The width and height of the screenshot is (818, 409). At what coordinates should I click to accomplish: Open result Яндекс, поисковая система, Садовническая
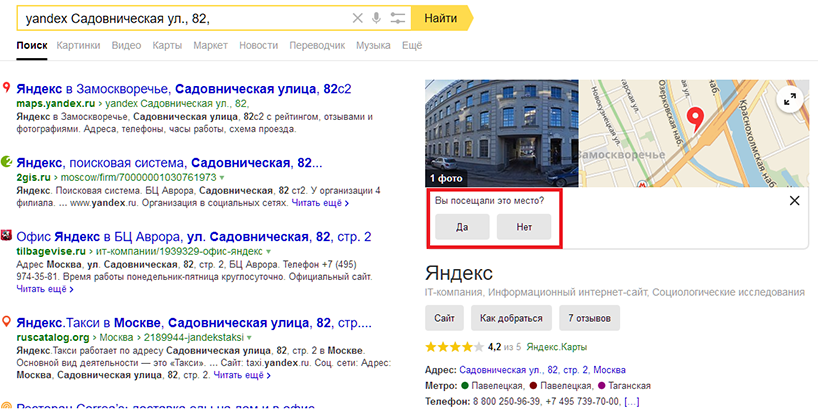pos(170,163)
